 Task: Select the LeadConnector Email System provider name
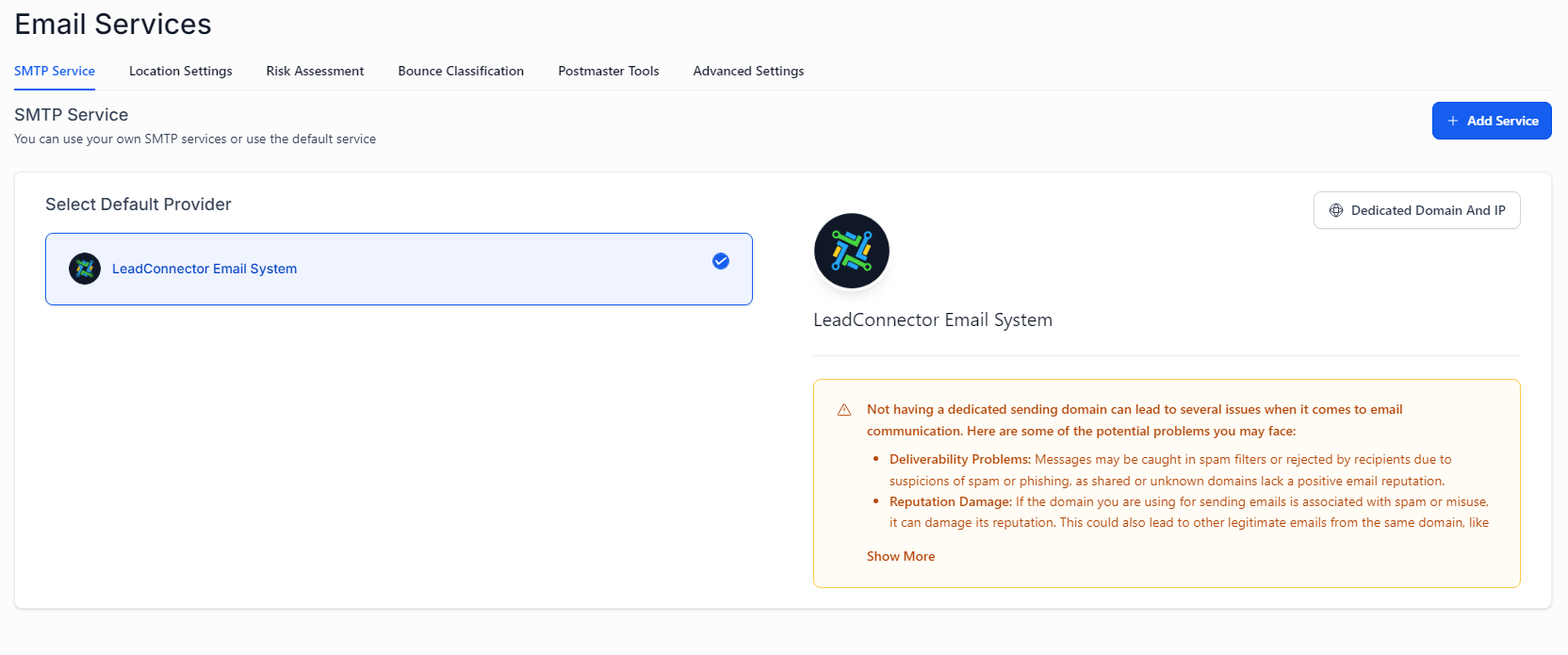click(204, 269)
